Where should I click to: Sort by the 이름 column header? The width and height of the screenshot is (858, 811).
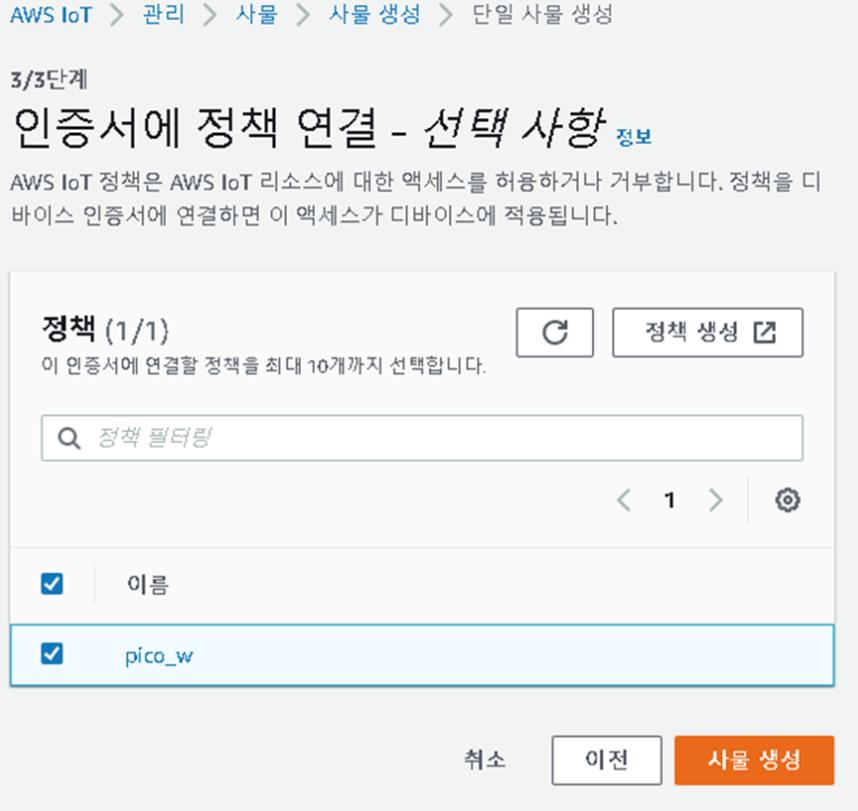148,584
